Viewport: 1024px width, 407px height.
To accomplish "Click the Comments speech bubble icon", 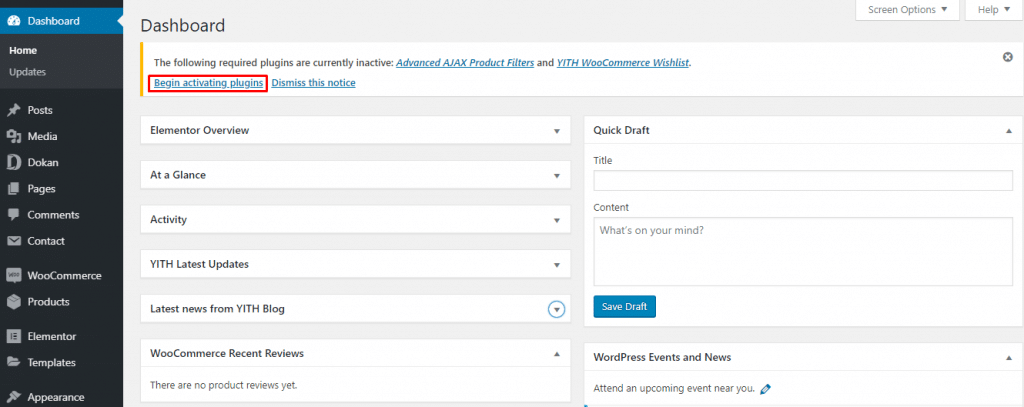I will tap(14, 215).
